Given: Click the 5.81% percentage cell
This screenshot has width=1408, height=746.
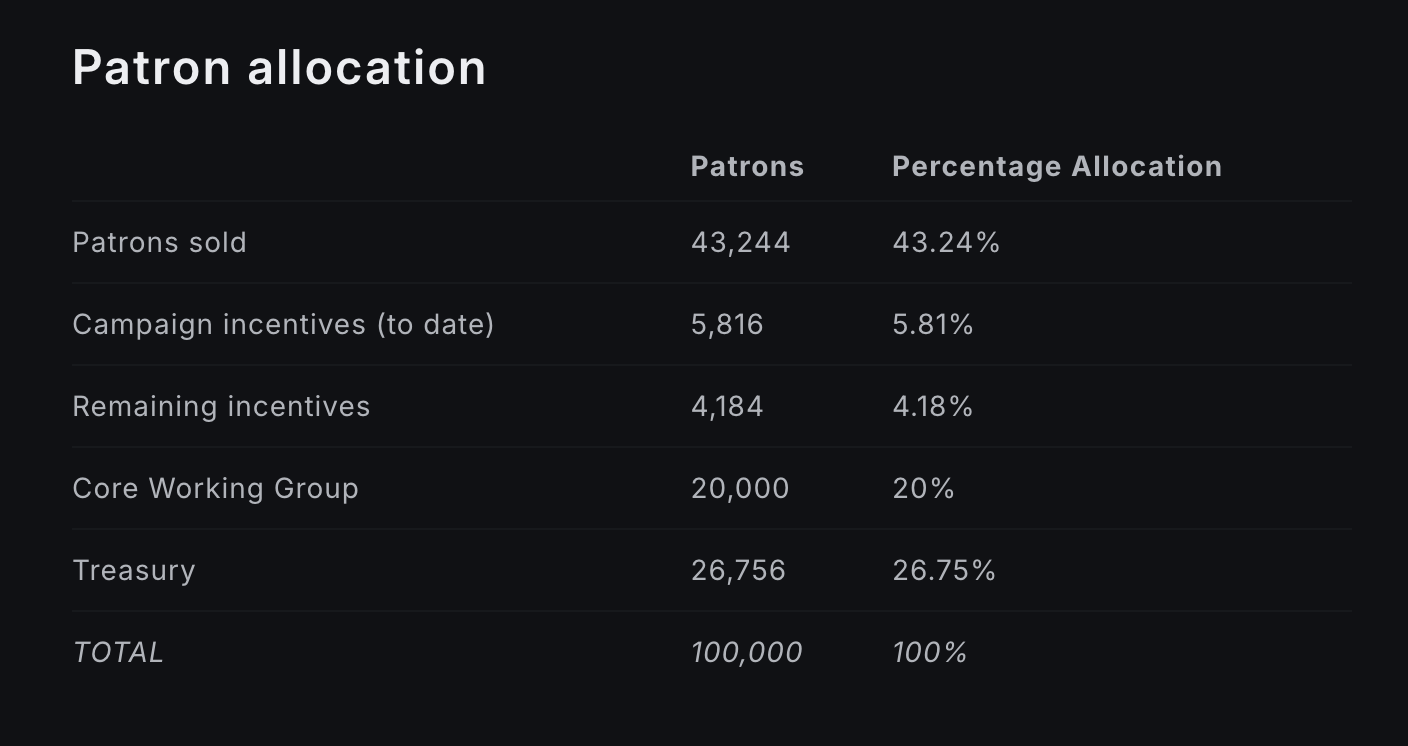Looking at the screenshot, I should tap(932, 324).
